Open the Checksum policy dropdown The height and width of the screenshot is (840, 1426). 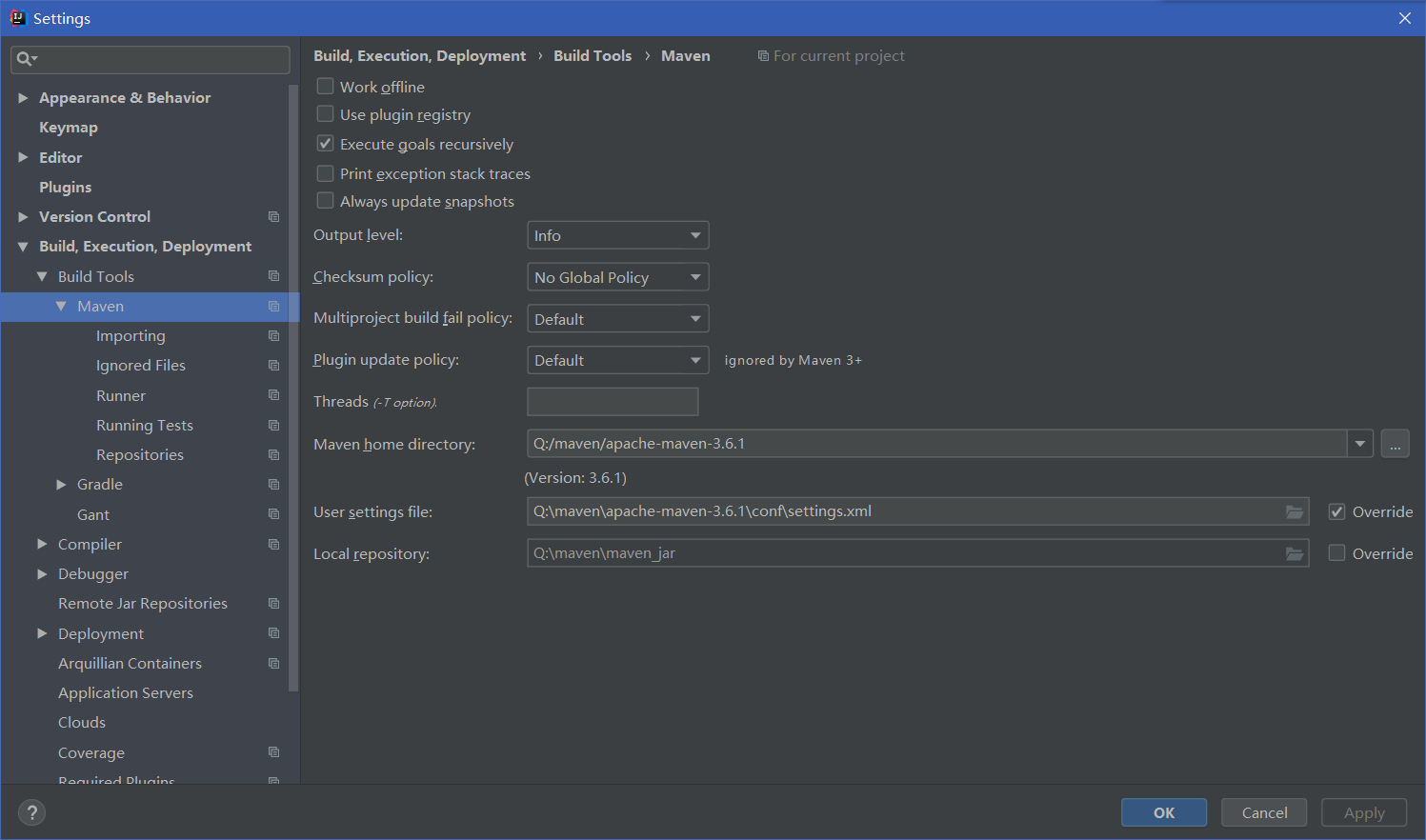tap(617, 277)
